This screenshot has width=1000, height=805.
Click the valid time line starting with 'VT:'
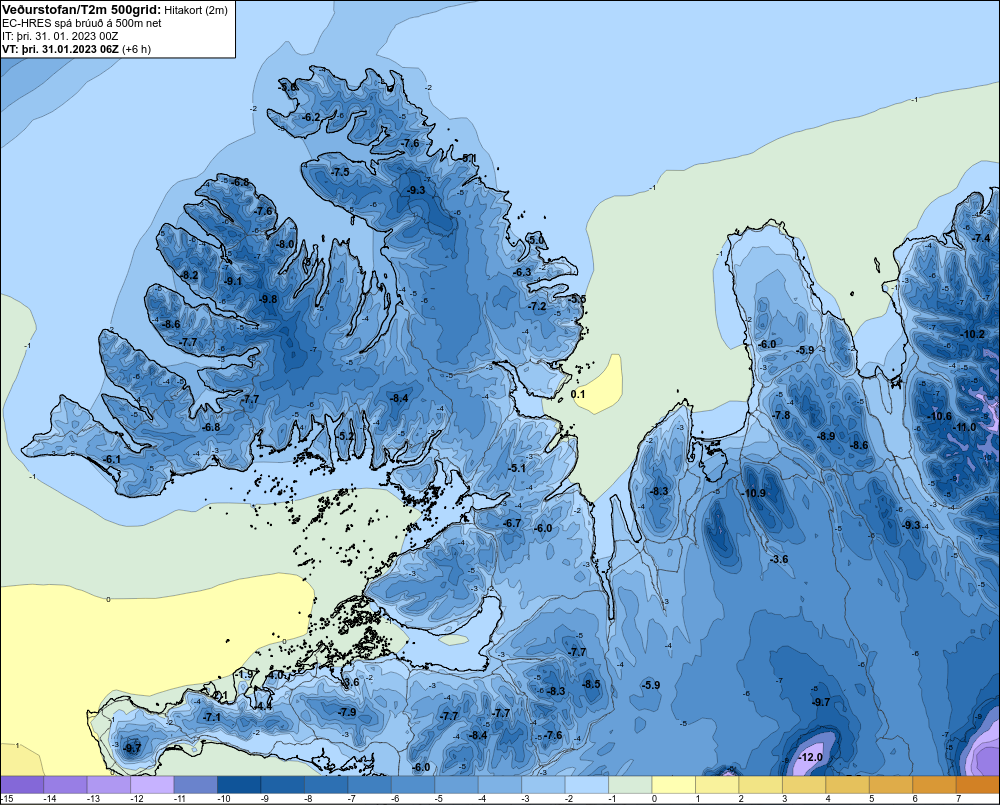(x=77, y=49)
